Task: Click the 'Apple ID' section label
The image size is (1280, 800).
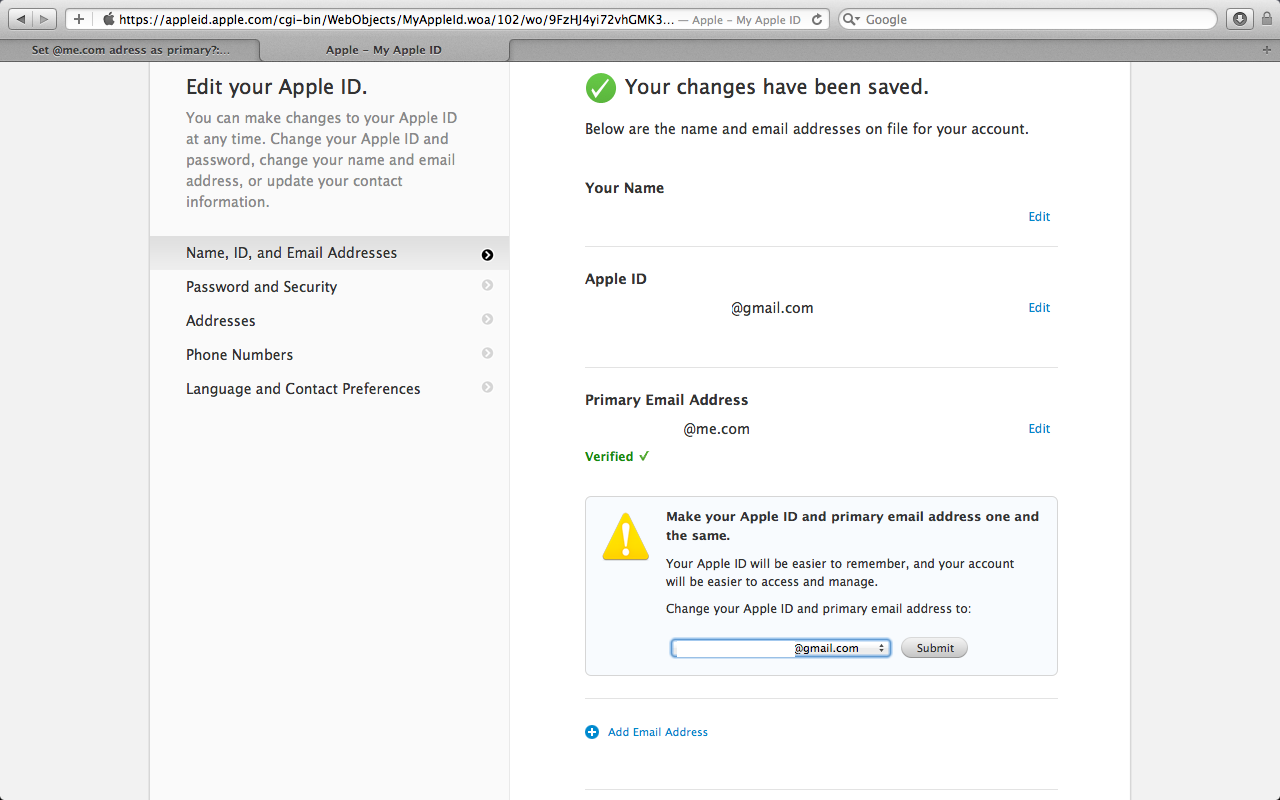Action: pyautogui.click(x=616, y=279)
